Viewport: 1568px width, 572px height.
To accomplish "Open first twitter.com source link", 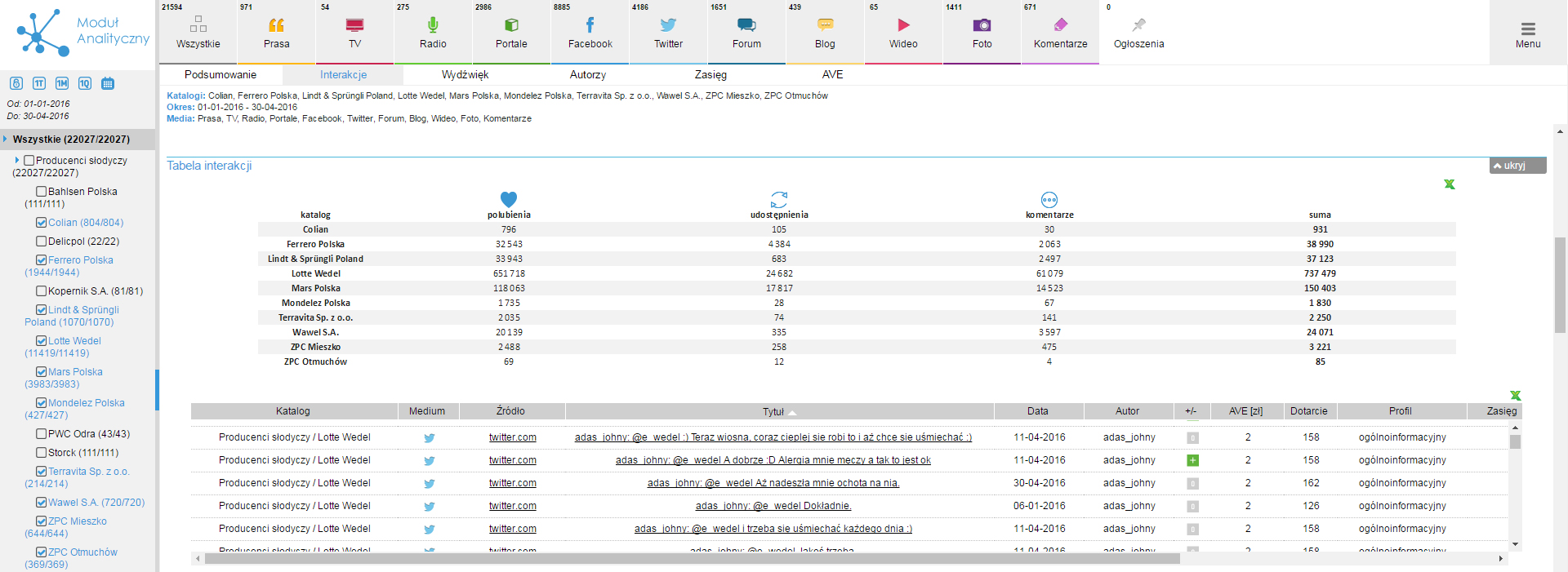I will click(x=513, y=437).
